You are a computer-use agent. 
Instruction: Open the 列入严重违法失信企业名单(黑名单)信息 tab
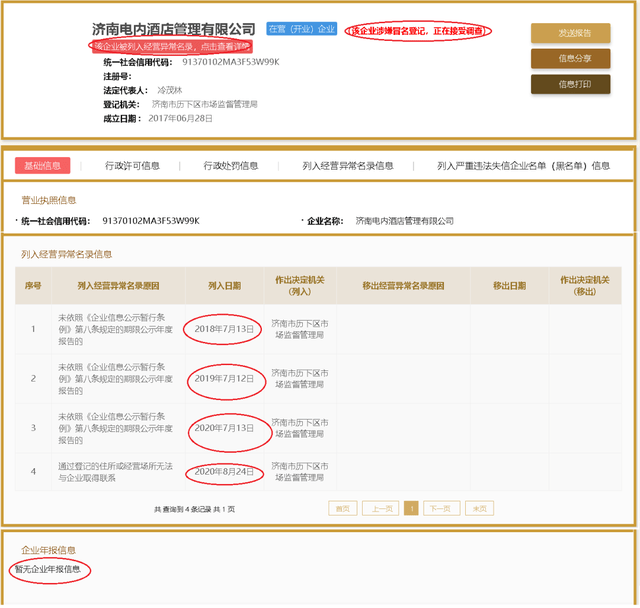pos(523,166)
